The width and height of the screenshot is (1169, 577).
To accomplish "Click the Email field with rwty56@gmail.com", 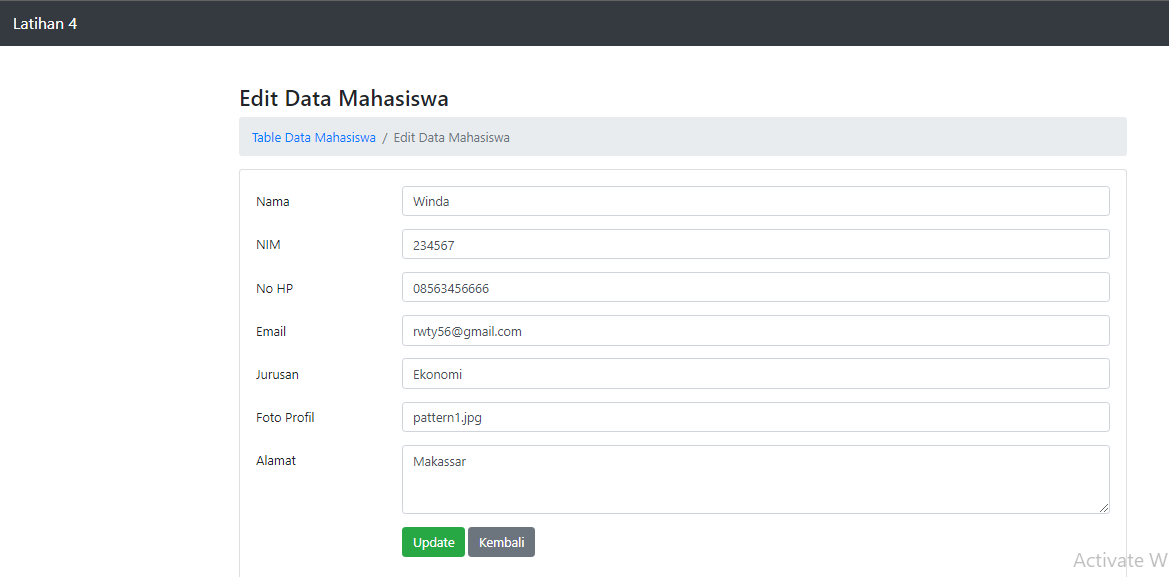I will point(755,330).
